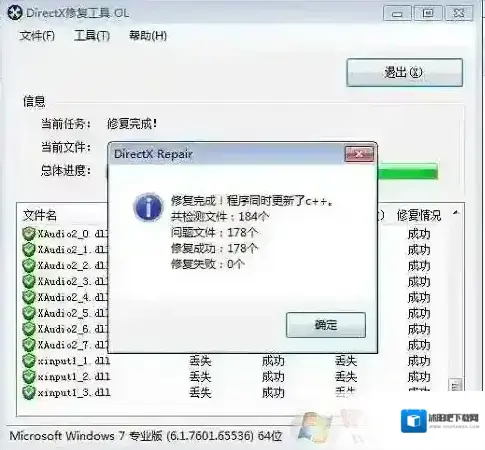The image size is (485, 450).
Task: Click the 修复完成! current task text
Action: (132, 124)
